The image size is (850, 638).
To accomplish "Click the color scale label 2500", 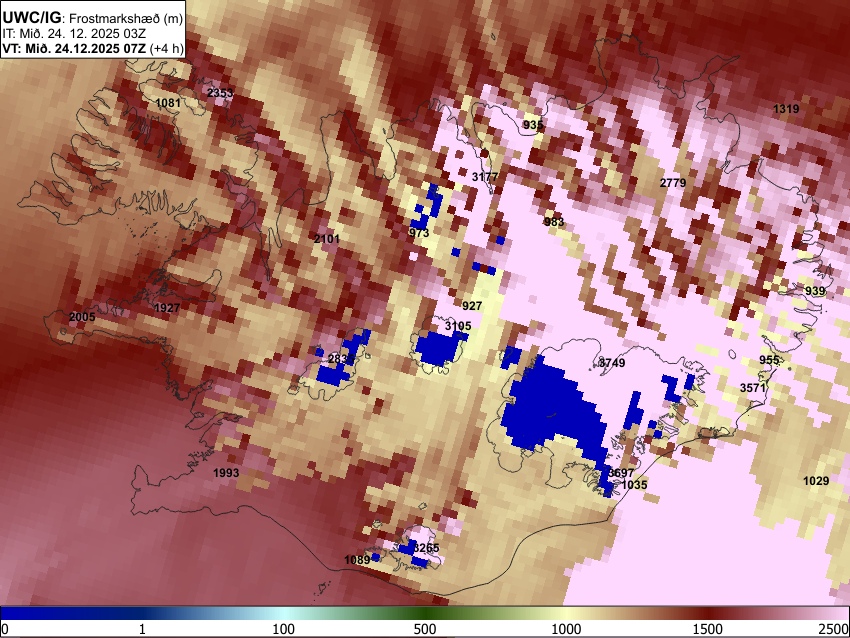I will 834,629.
